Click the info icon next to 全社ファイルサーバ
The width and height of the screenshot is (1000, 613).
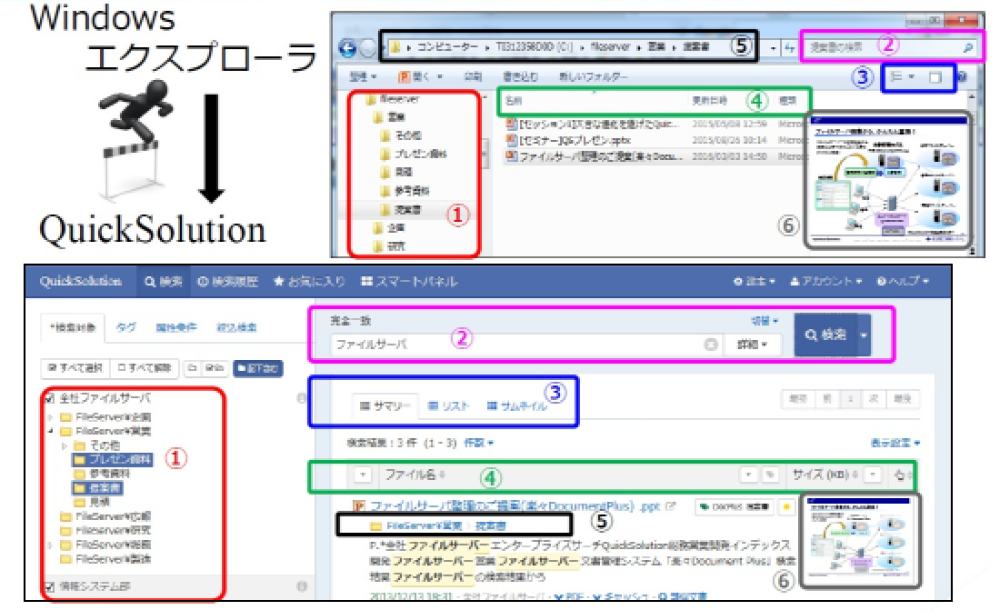point(302,398)
